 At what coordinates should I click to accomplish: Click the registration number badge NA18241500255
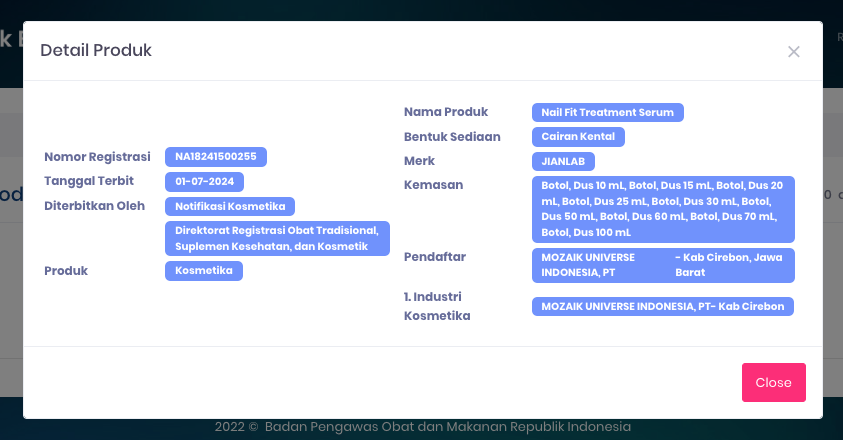tap(216, 157)
